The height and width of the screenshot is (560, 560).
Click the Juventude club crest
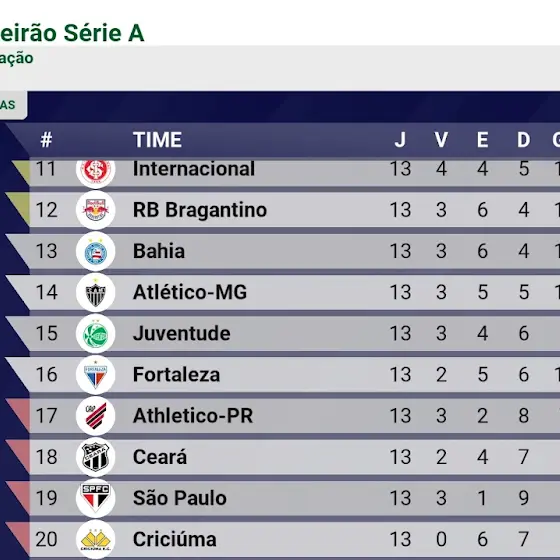point(95,334)
